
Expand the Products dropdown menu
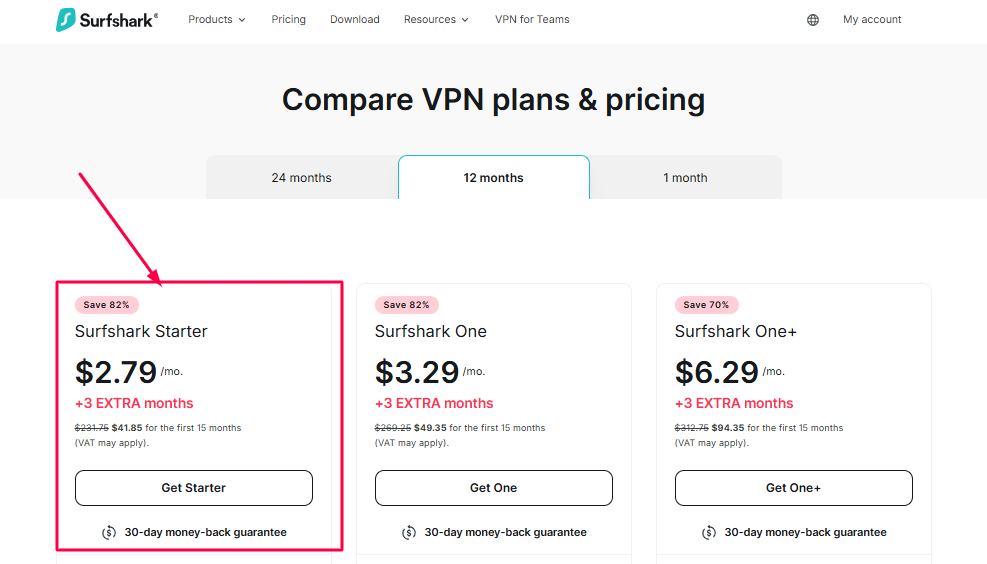217,20
